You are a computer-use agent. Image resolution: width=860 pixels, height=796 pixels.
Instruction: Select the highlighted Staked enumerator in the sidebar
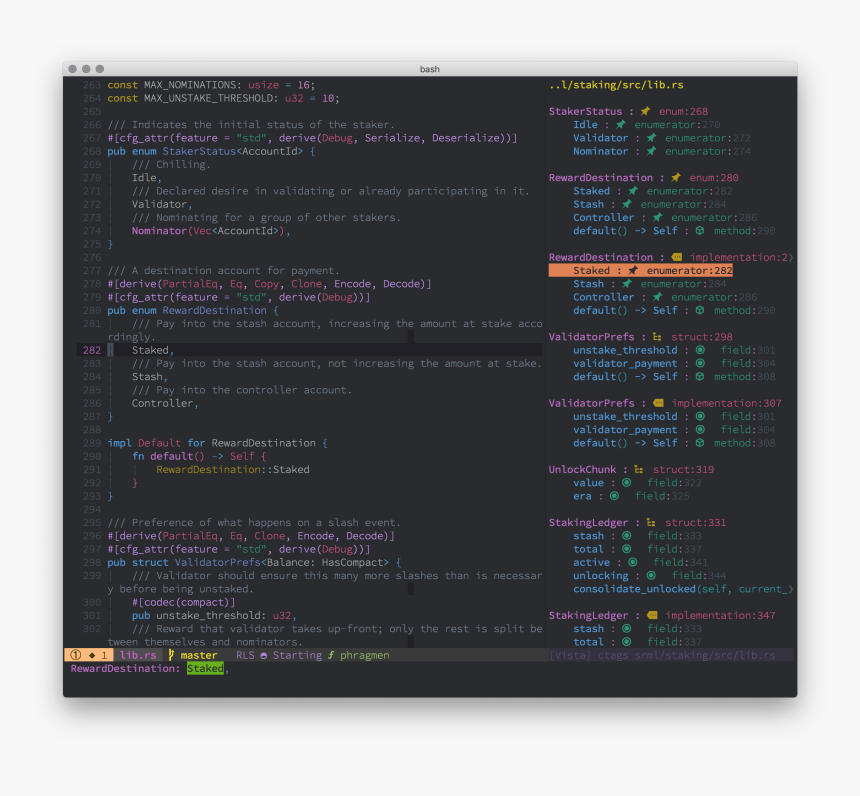tap(592, 269)
